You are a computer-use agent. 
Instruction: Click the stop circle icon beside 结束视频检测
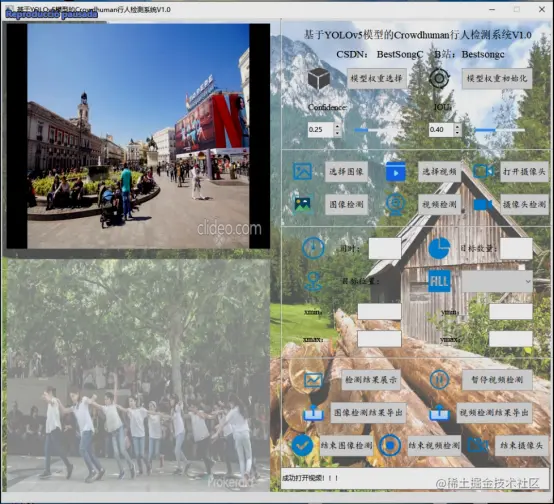coord(390,445)
